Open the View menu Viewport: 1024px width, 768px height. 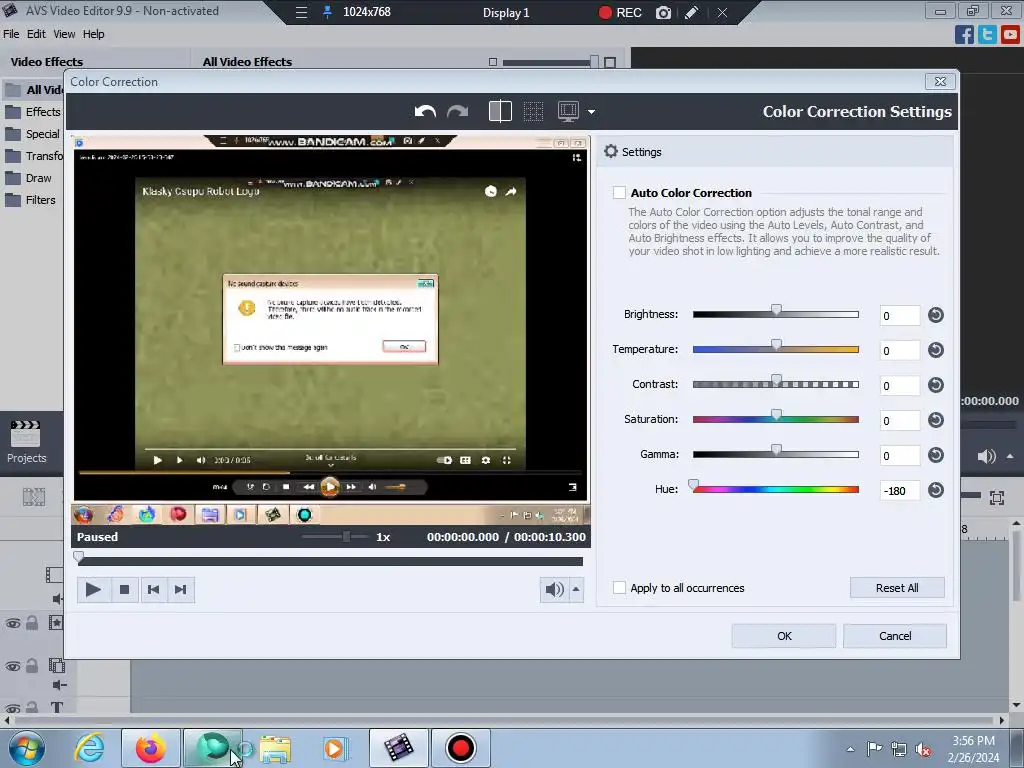(64, 34)
